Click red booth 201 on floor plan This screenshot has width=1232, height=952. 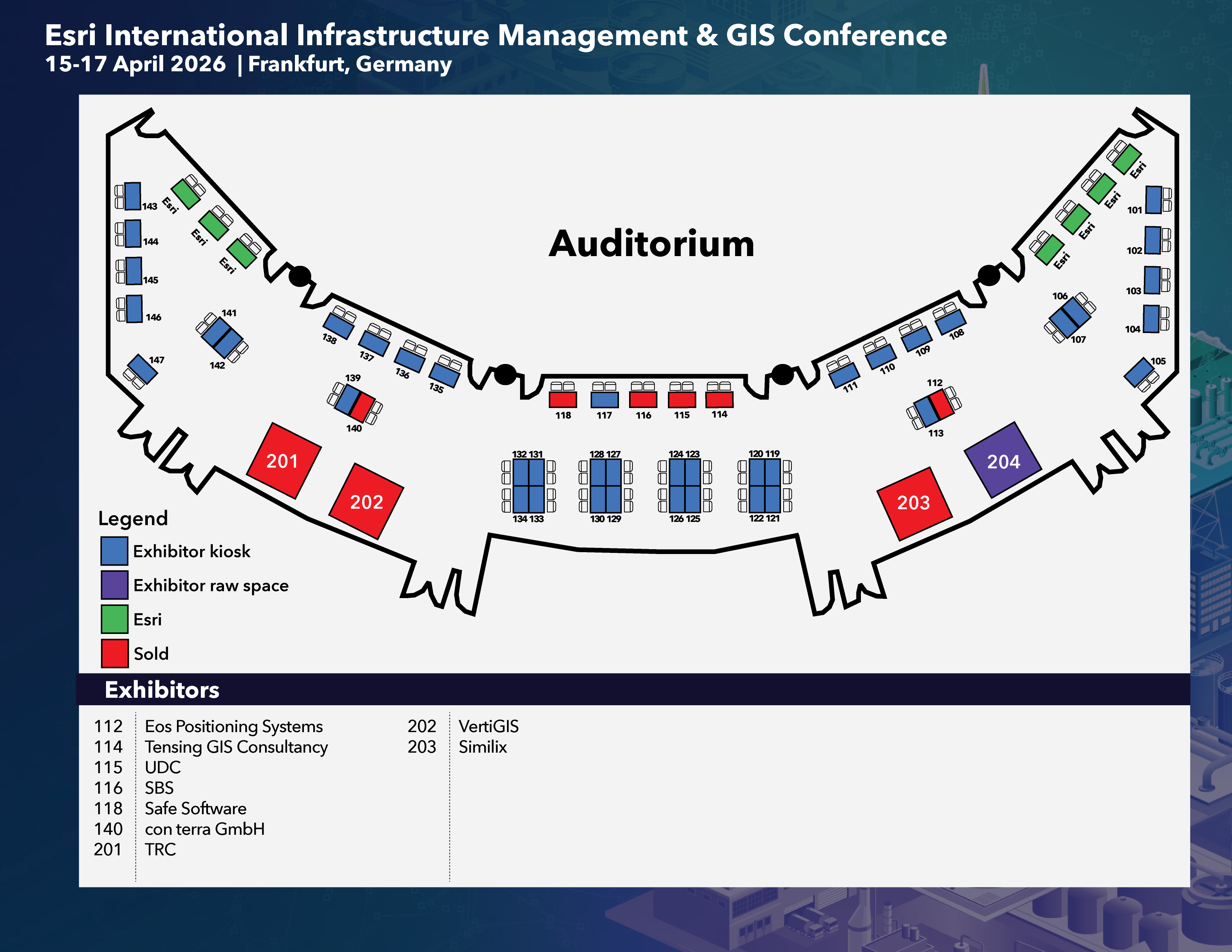coord(284,461)
